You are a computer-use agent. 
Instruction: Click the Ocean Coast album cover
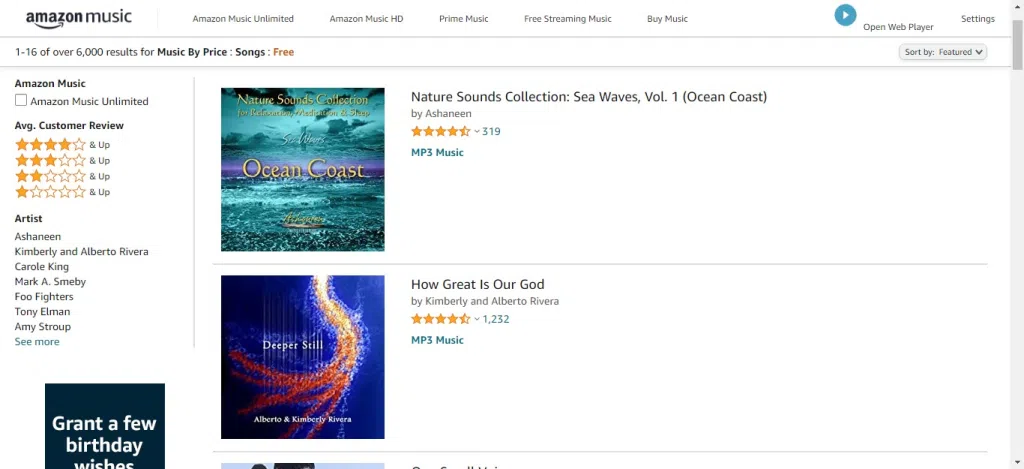[302, 169]
